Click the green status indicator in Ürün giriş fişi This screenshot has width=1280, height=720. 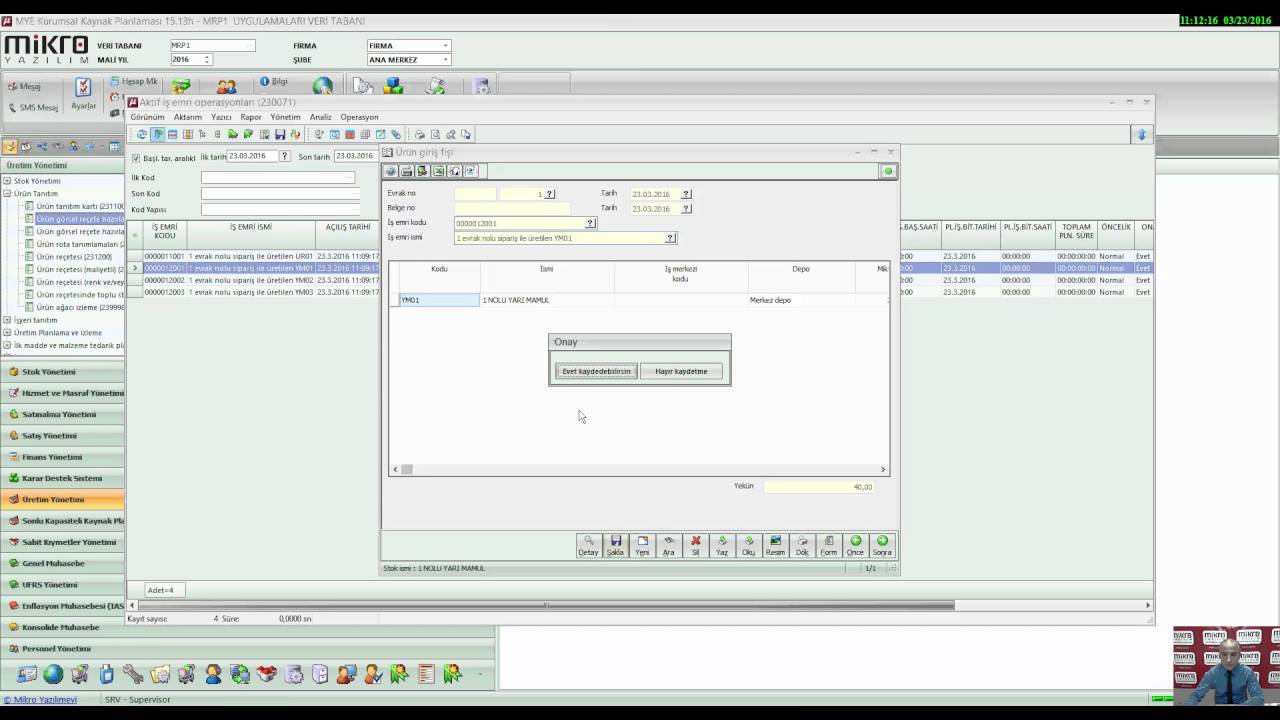(888, 171)
